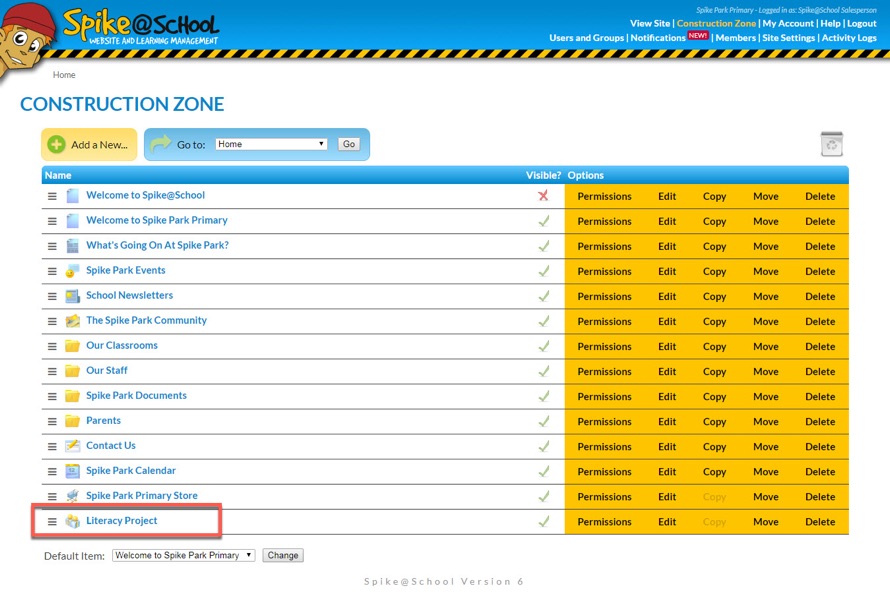Viewport: 890px width, 600px height.
Task: Click the drag handle for Parents row
Action: tap(52, 421)
